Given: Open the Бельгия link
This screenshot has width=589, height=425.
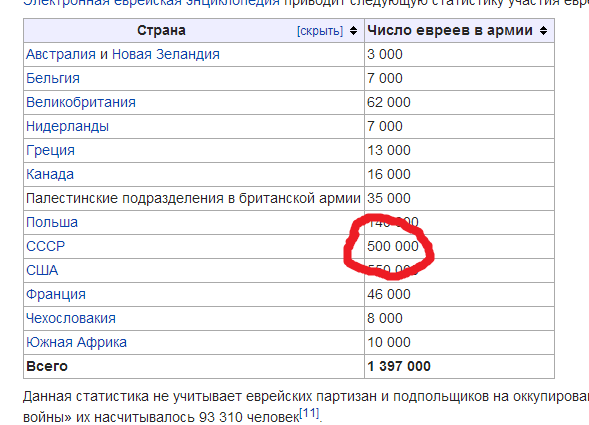Looking at the screenshot, I should click(x=53, y=79).
